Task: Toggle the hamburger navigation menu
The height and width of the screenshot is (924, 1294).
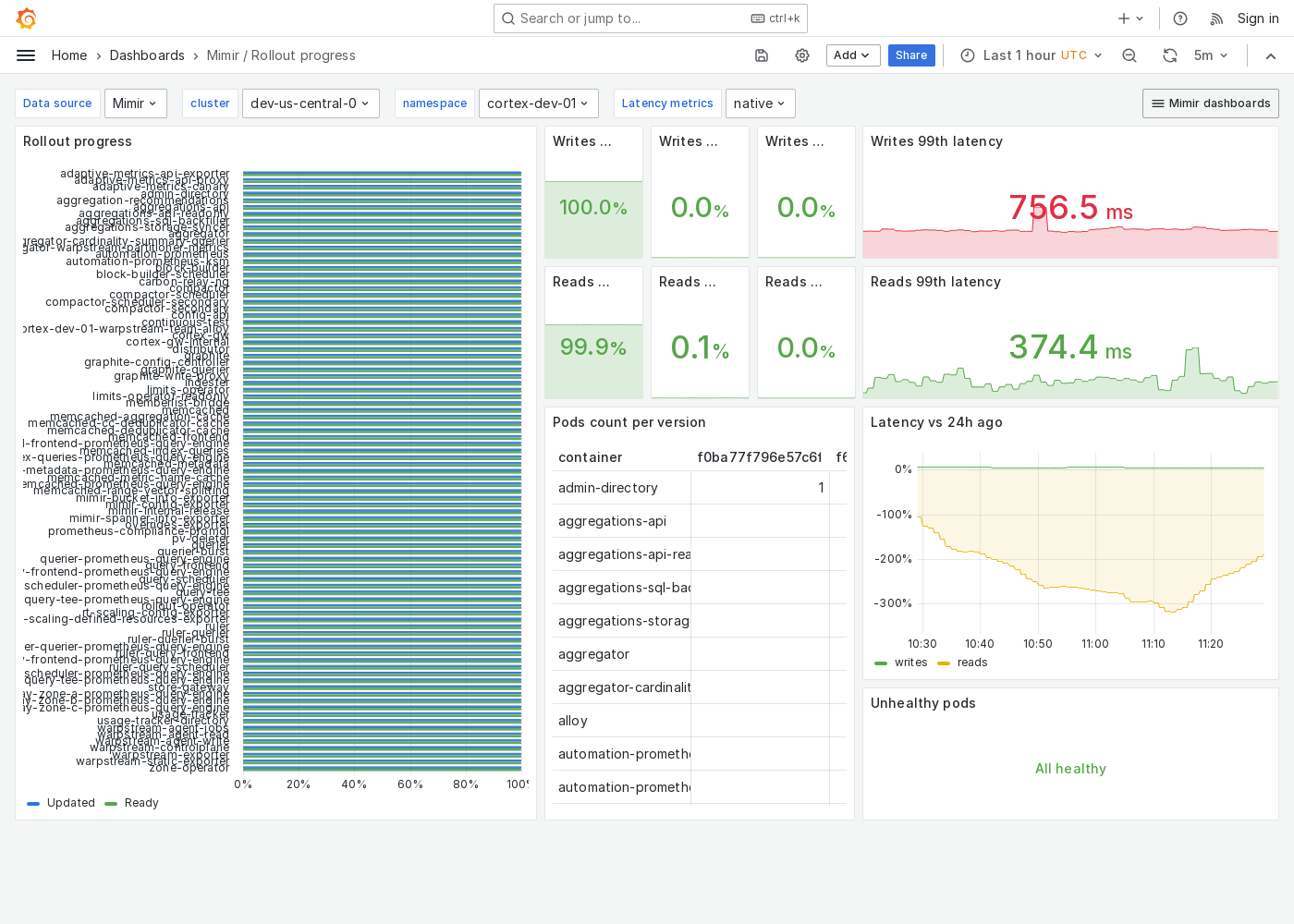Action: point(26,55)
